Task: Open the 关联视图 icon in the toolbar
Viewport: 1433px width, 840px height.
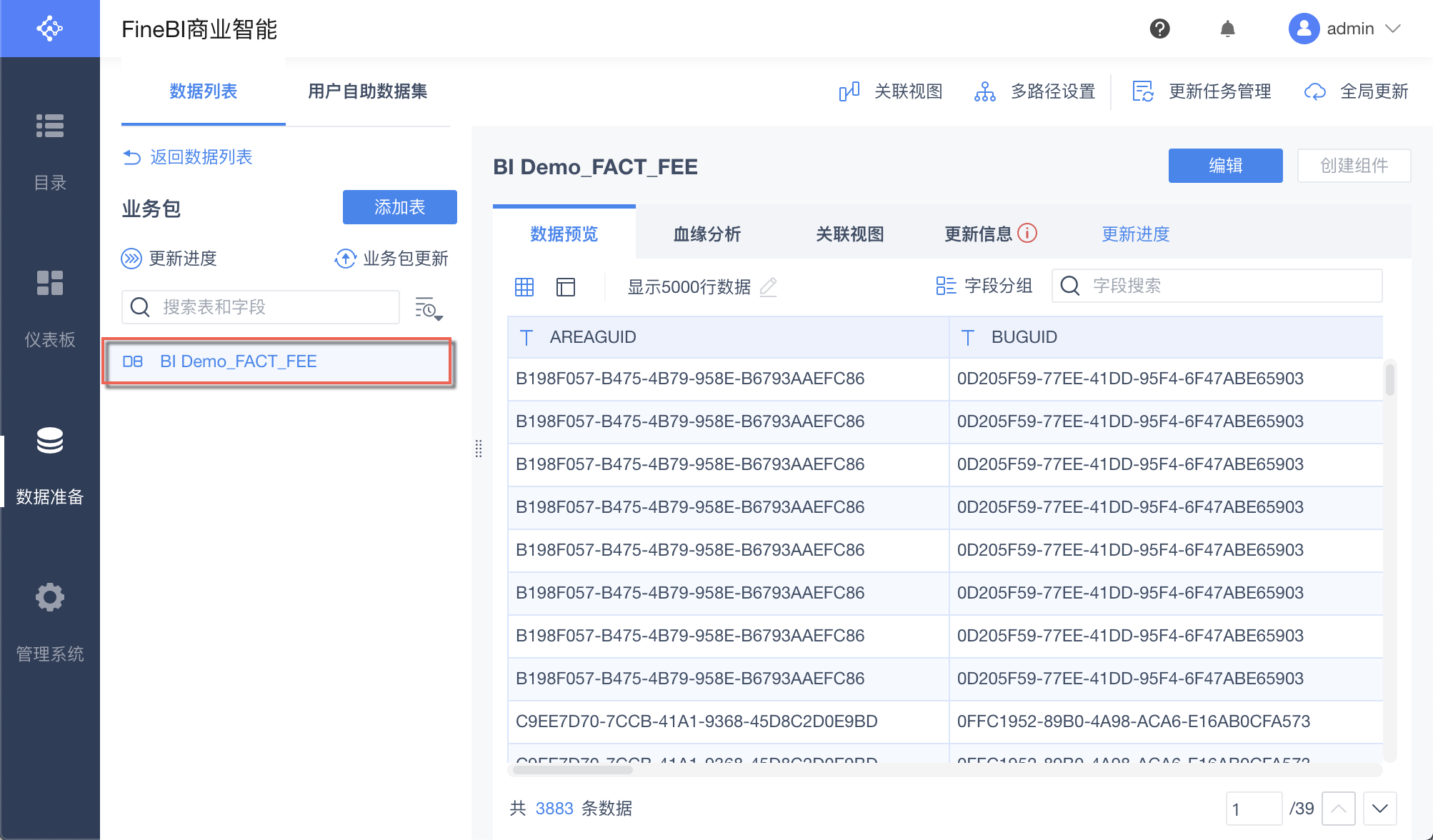Action: pos(849,91)
